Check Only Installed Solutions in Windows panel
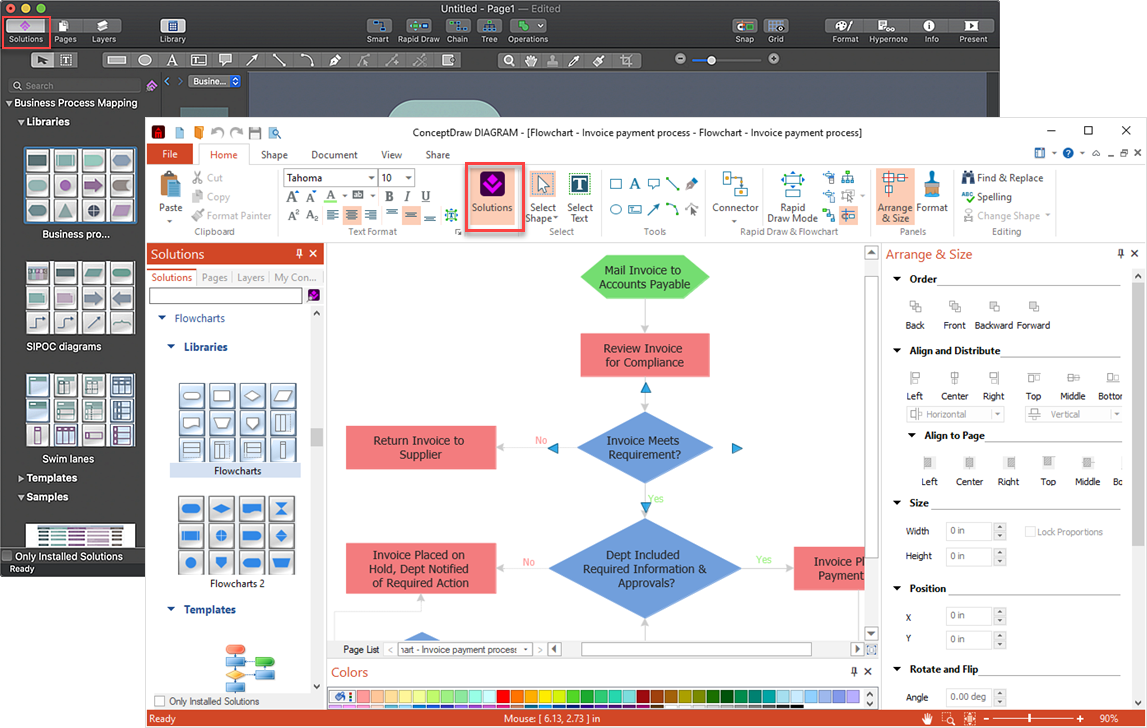 click(x=159, y=701)
